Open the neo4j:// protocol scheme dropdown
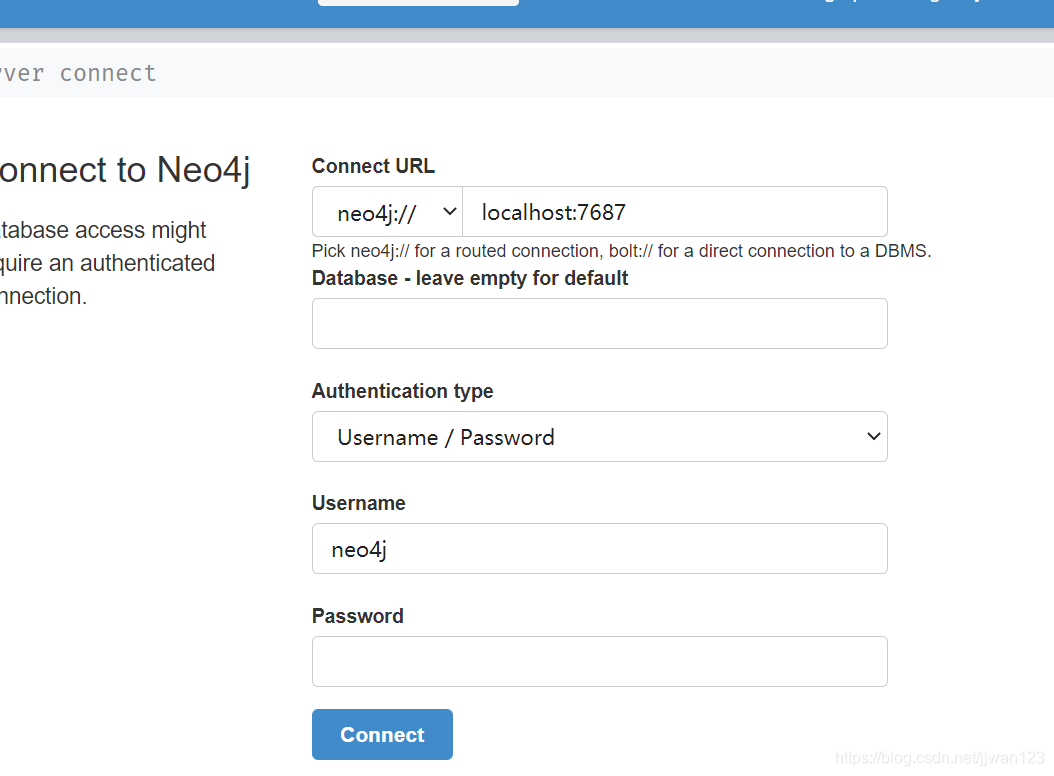1054x776 pixels. click(387, 212)
